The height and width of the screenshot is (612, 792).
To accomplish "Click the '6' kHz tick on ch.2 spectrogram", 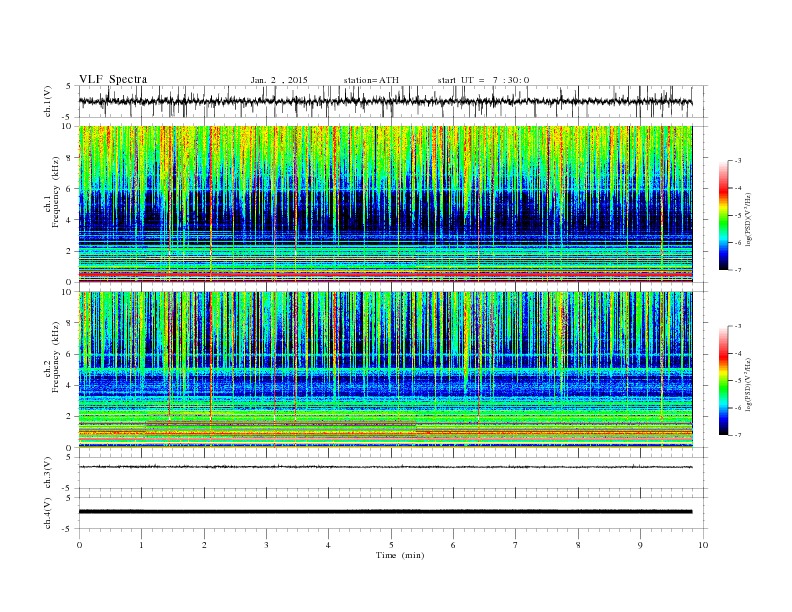I will pos(70,354).
